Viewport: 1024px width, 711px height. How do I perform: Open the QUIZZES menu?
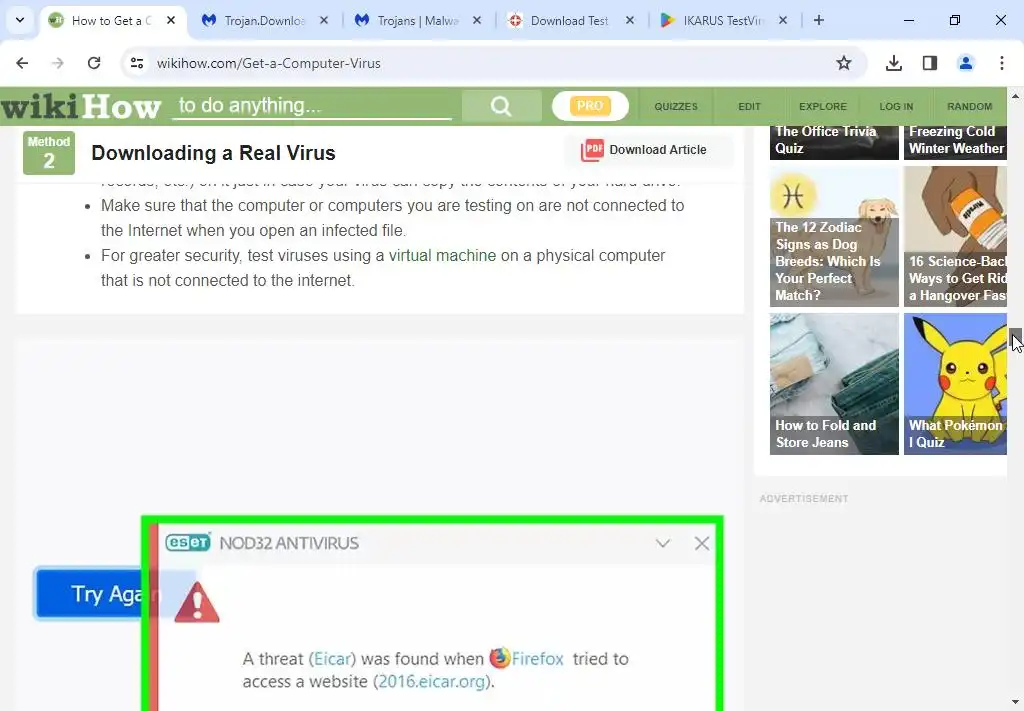676,106
